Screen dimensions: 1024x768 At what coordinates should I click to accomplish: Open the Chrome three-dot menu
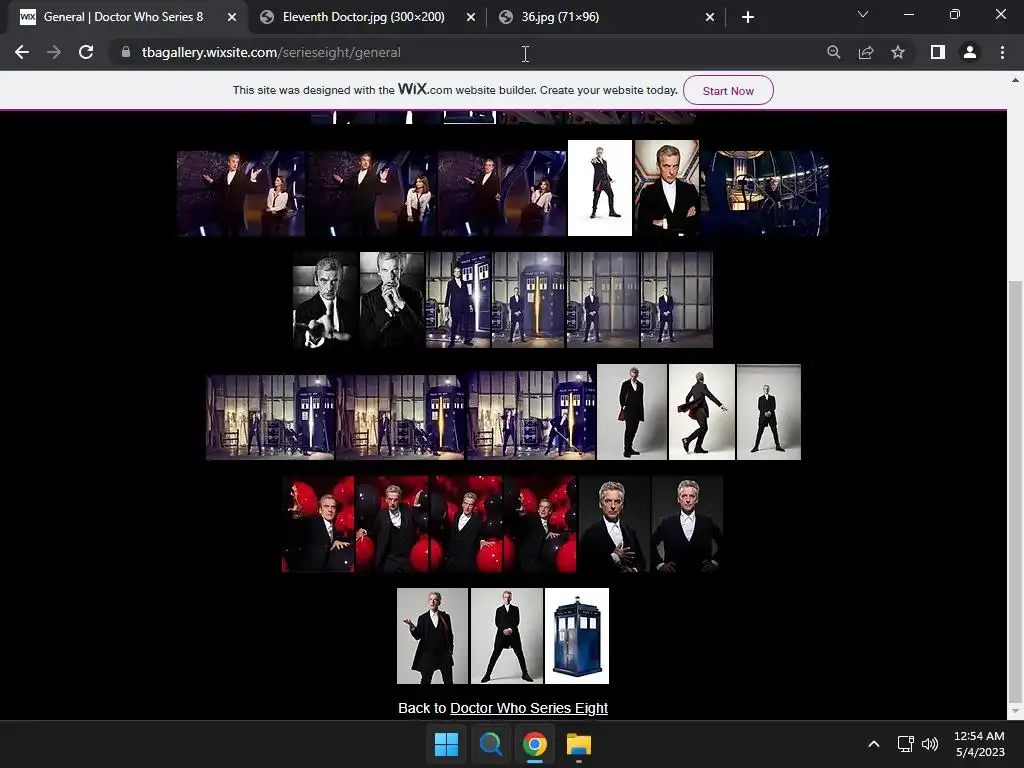[1002, 52]
